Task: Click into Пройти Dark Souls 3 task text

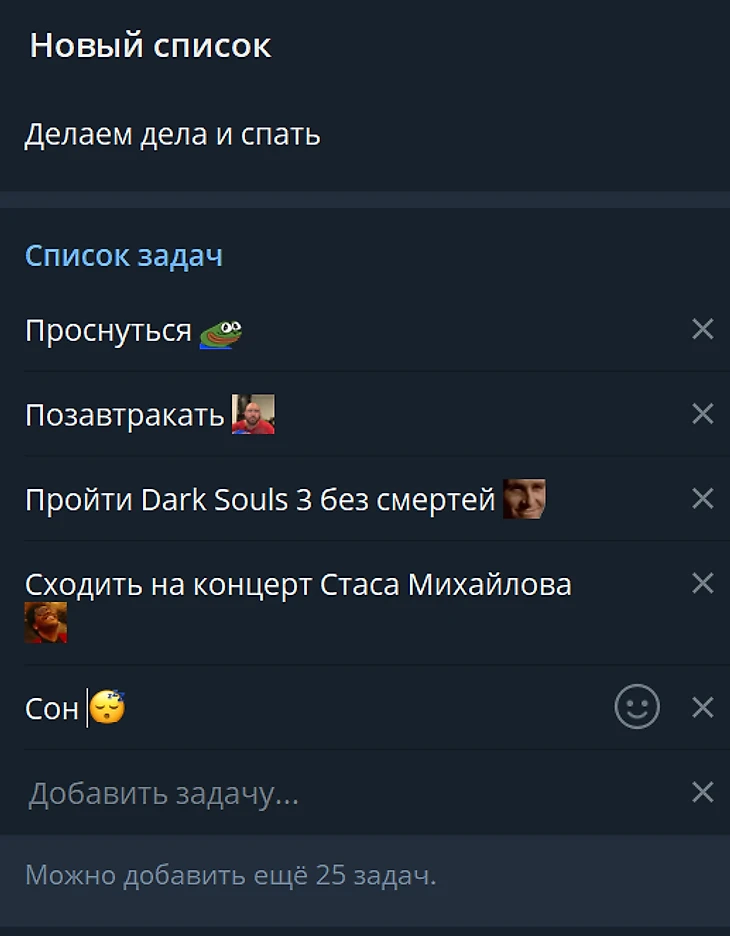Action: pyautogui.click(x=260, y=500)
